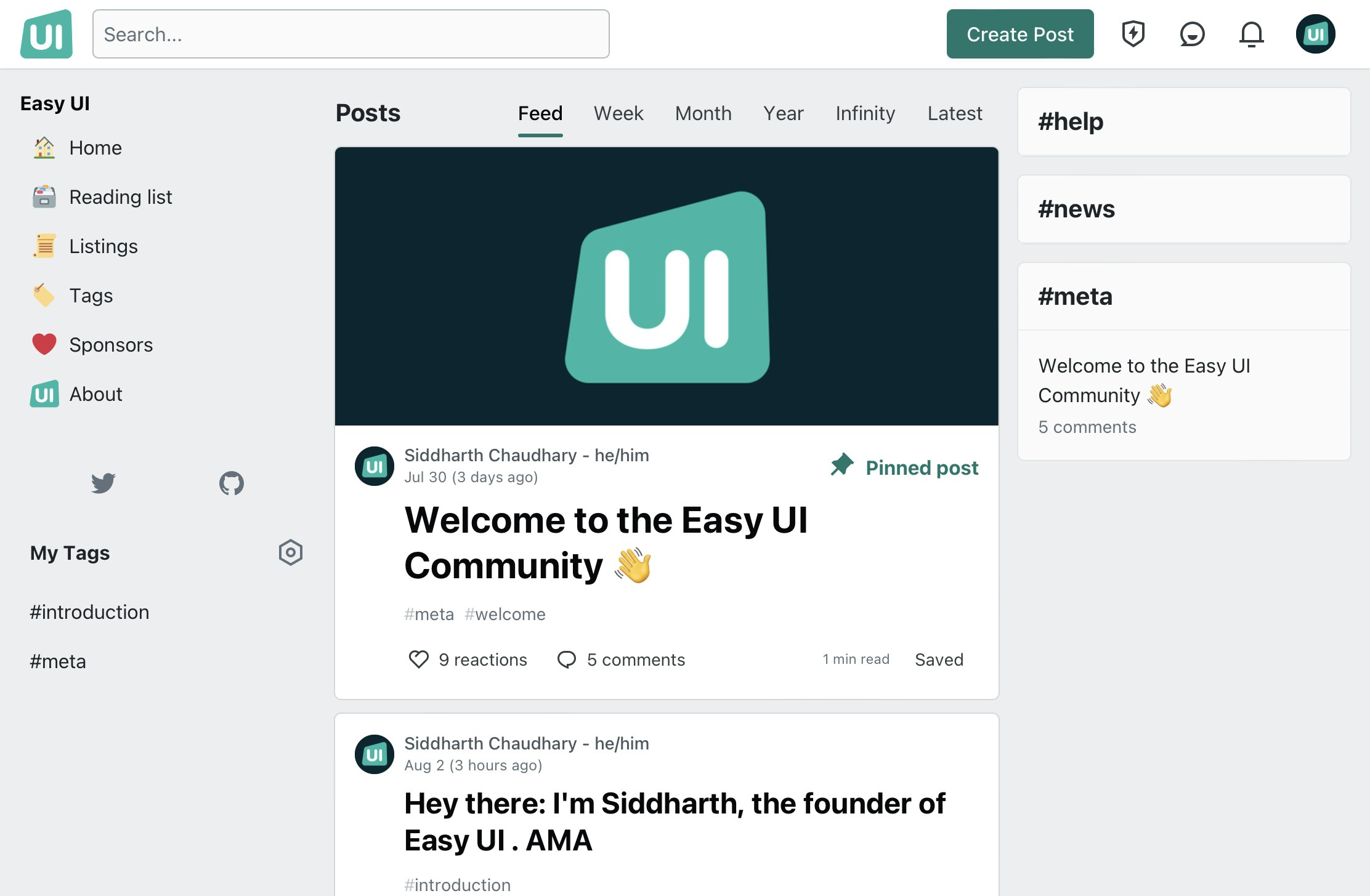
Task: Click the moderation shield icon
Action: [x=1133, y=34]
